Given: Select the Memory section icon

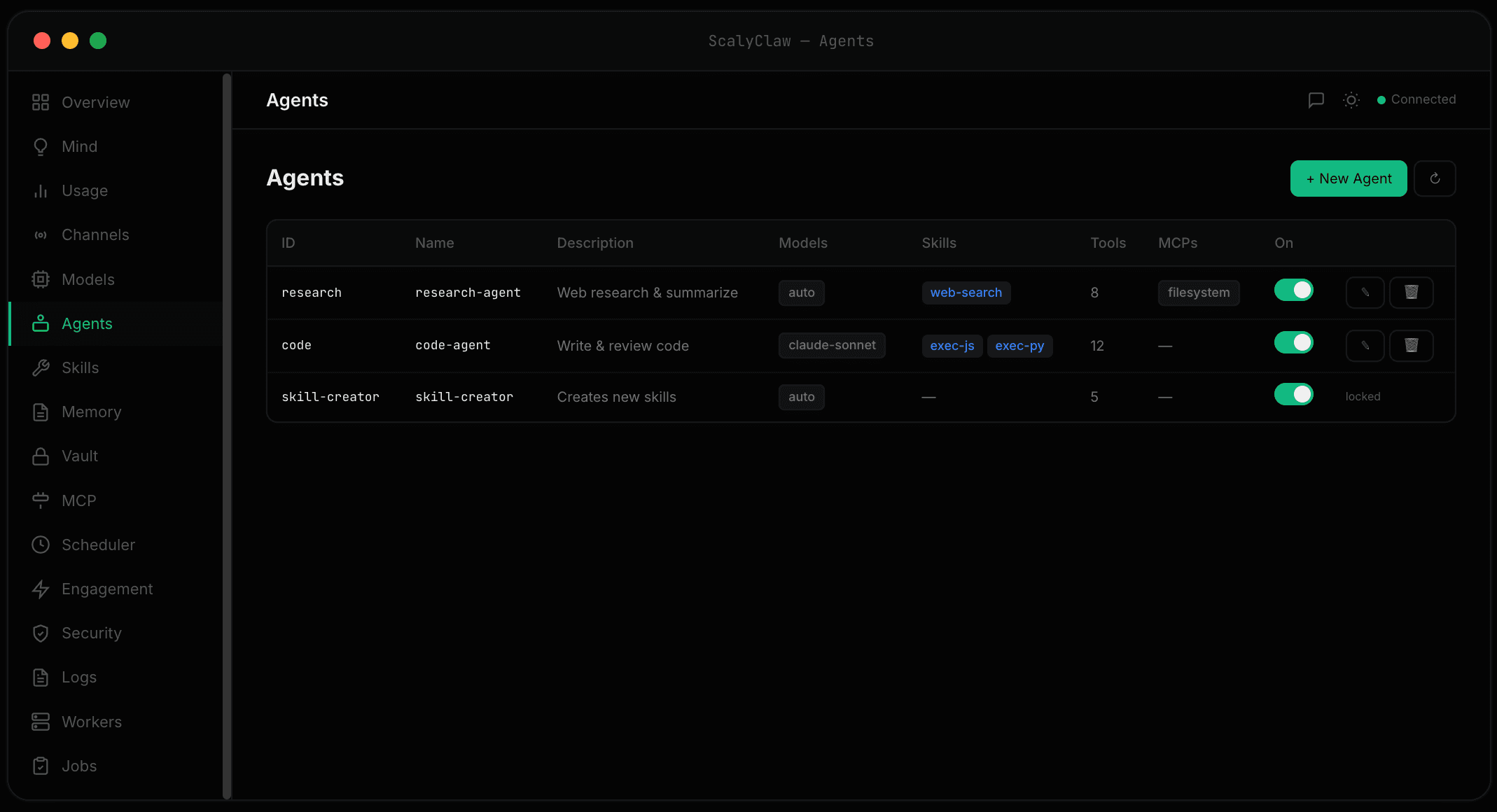Looking at the screenshot, I should 41,412.
